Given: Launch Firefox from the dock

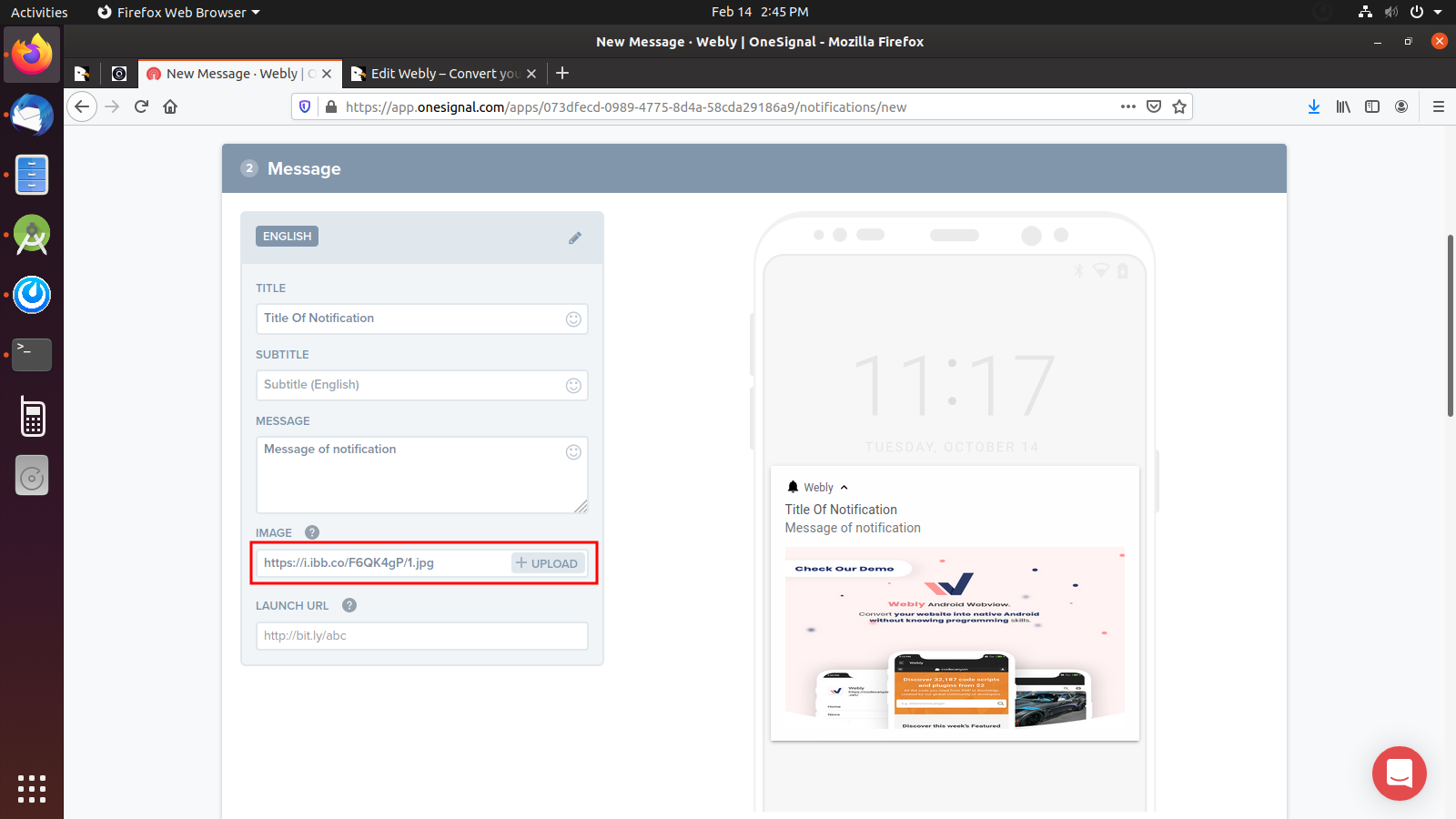Looking at the screenshot, I should coord(32,55).
